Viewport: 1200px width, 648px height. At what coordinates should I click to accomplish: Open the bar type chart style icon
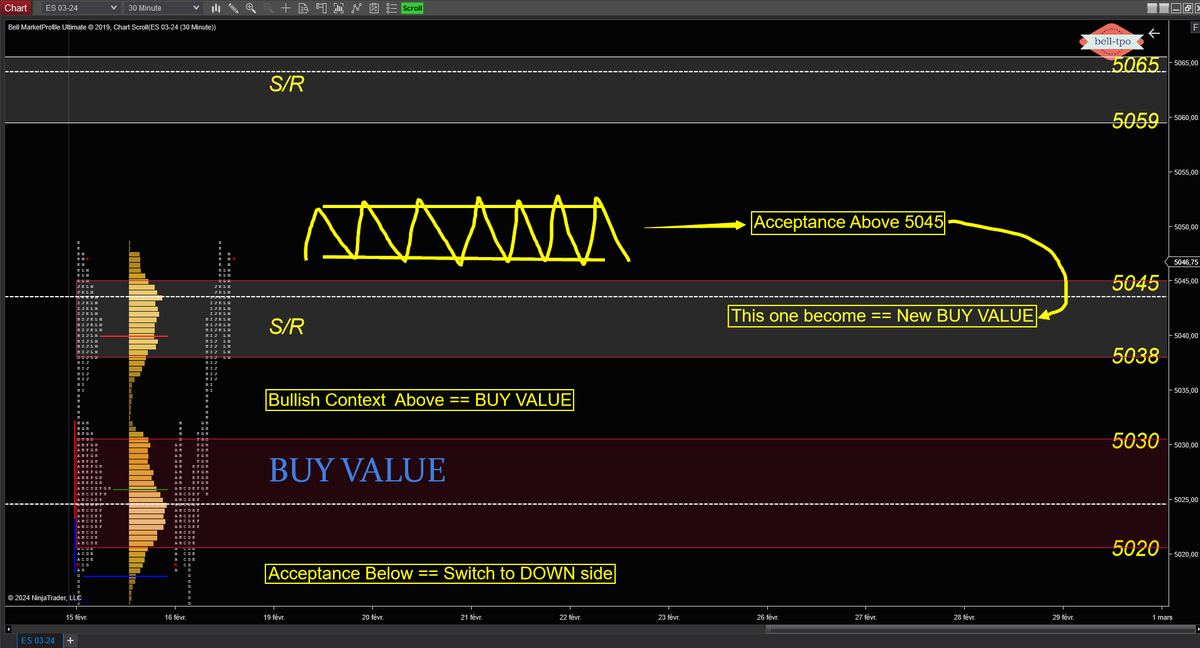coord(216,8)
